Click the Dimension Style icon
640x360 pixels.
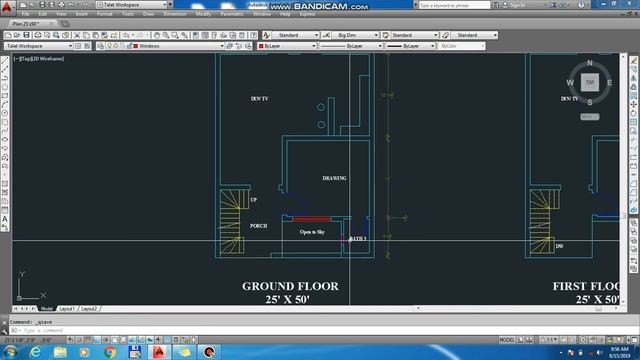[x=326, y=36]
